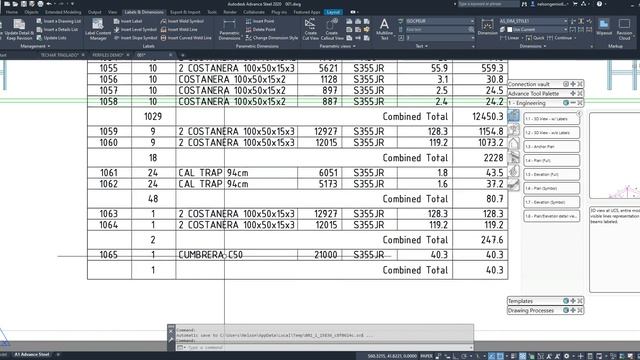Click Update Lists in Management panel
Image resolution: width=640 pixels, height=360 pixels.
pos(52,38)
